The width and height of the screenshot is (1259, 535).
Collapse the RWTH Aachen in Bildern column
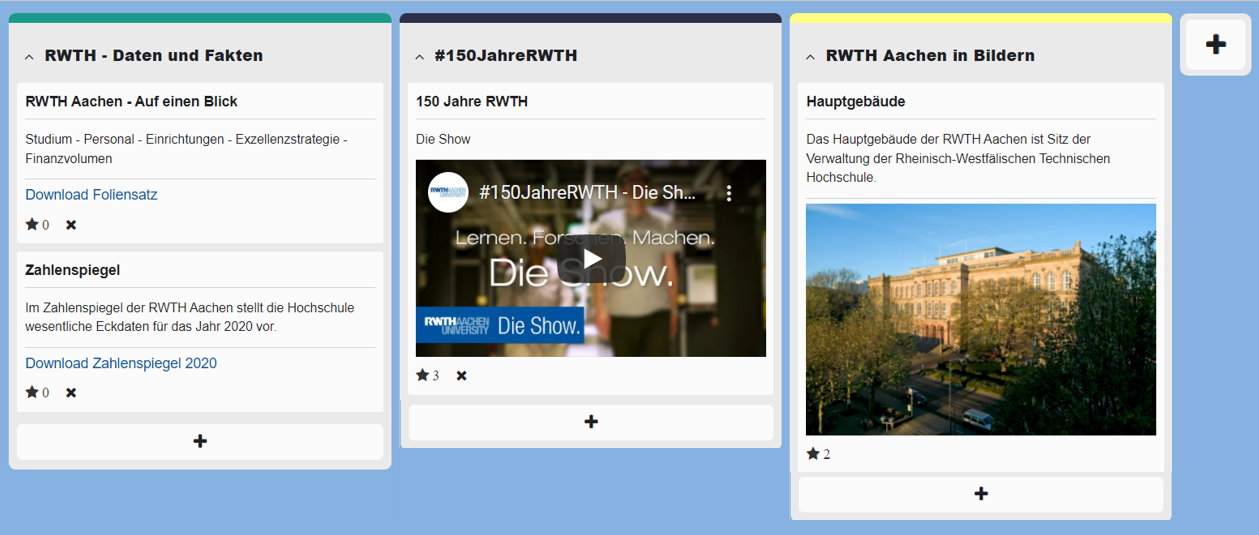[x=810, y=57]
